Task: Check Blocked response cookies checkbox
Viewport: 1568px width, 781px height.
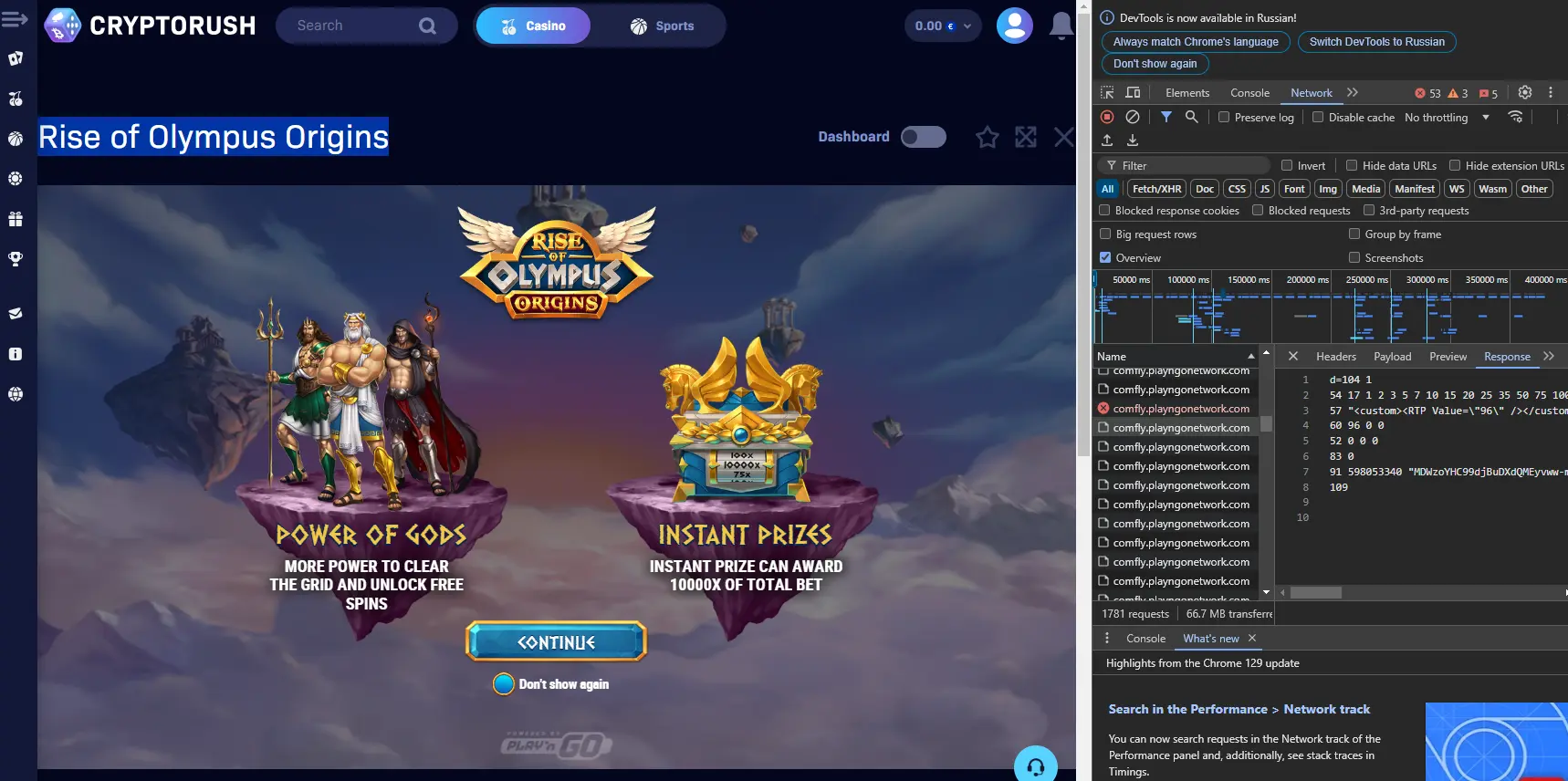Action: point(1104,210)
